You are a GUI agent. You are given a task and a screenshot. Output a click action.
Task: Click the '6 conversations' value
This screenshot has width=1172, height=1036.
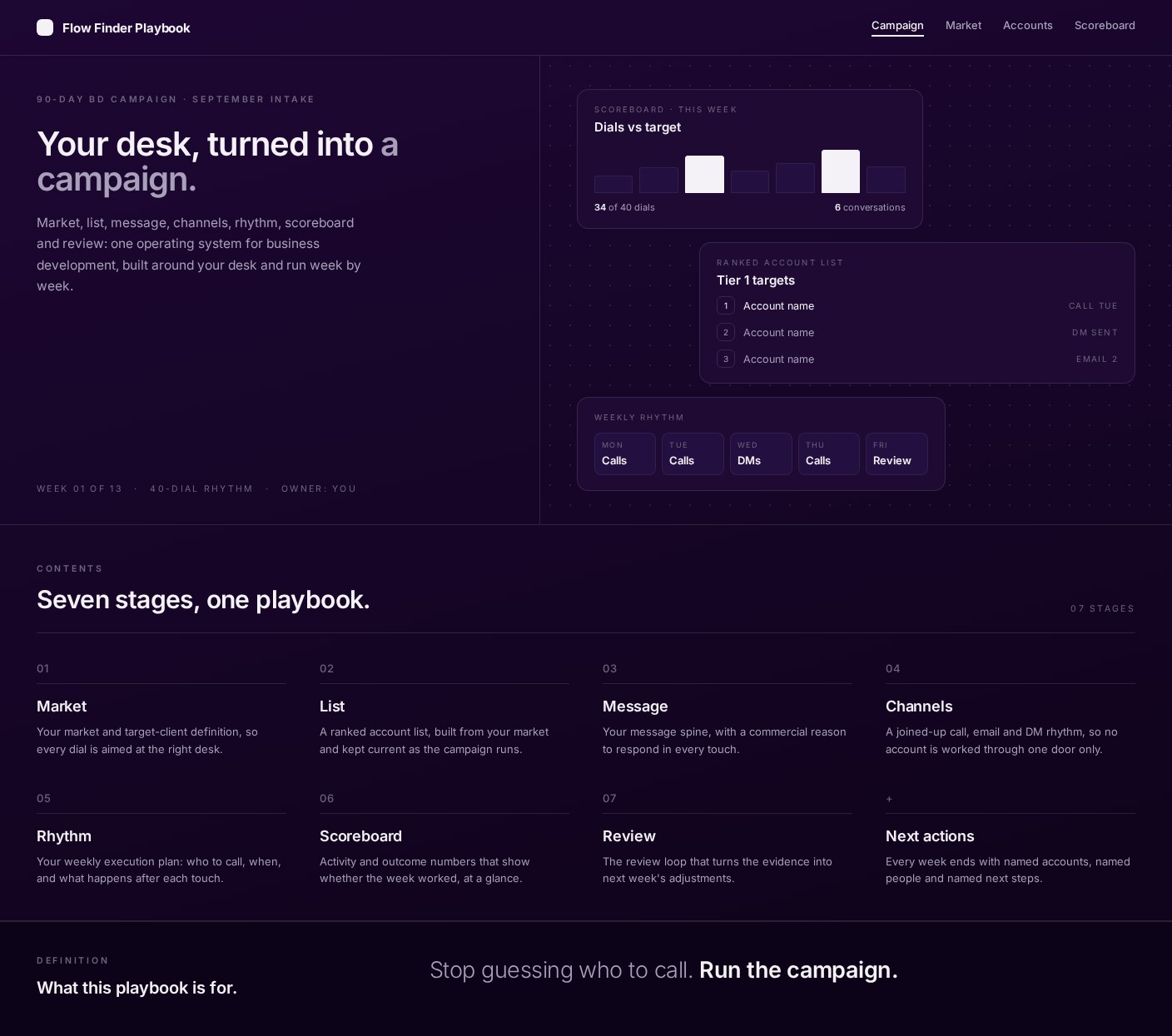pyautogui.click(x=870, y=207)
